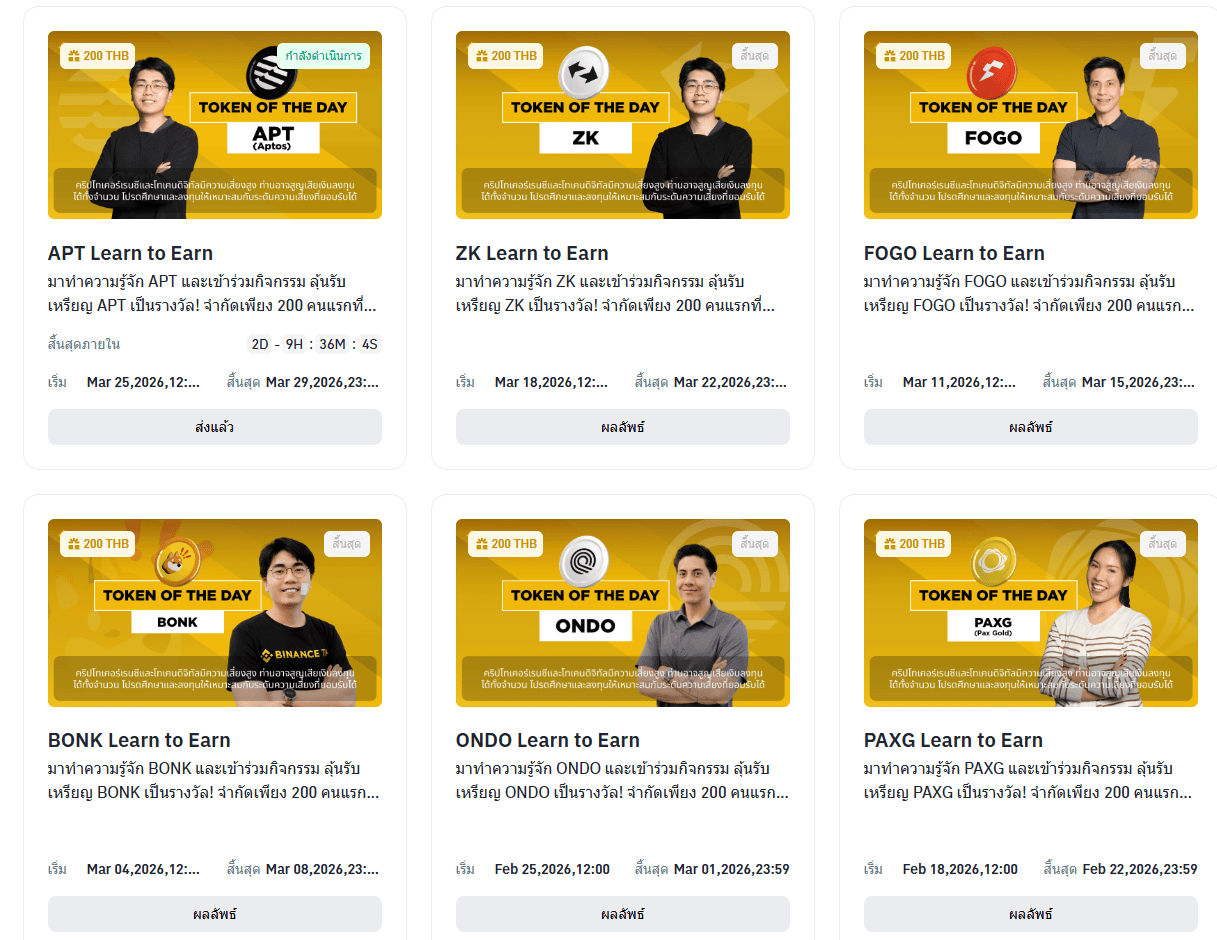View 'ผลลัพธ์' results on BONK card
The width and height of the screenshot is (1217, 940).
tap(215, 914)
